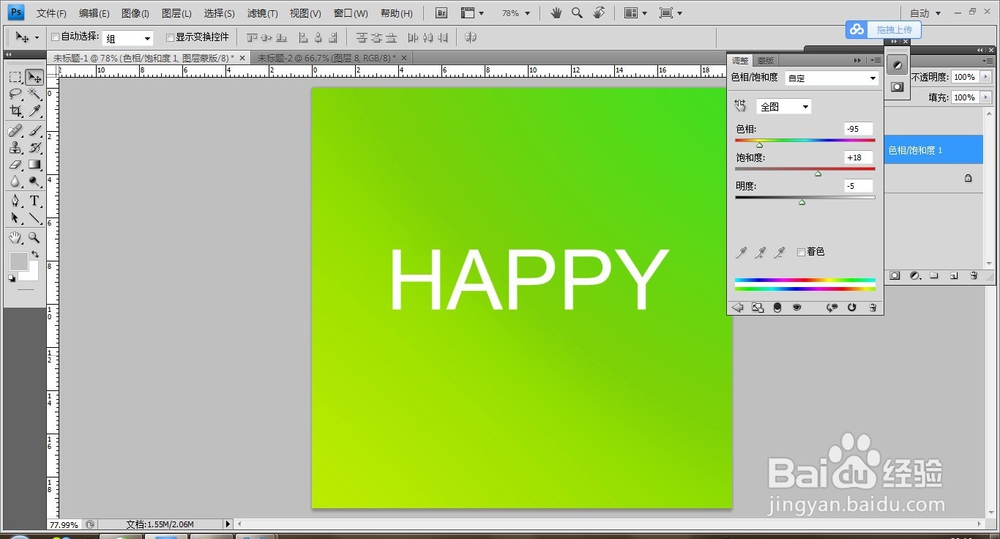Switch to the 未标题-2 document tab

tap(327, 58)
